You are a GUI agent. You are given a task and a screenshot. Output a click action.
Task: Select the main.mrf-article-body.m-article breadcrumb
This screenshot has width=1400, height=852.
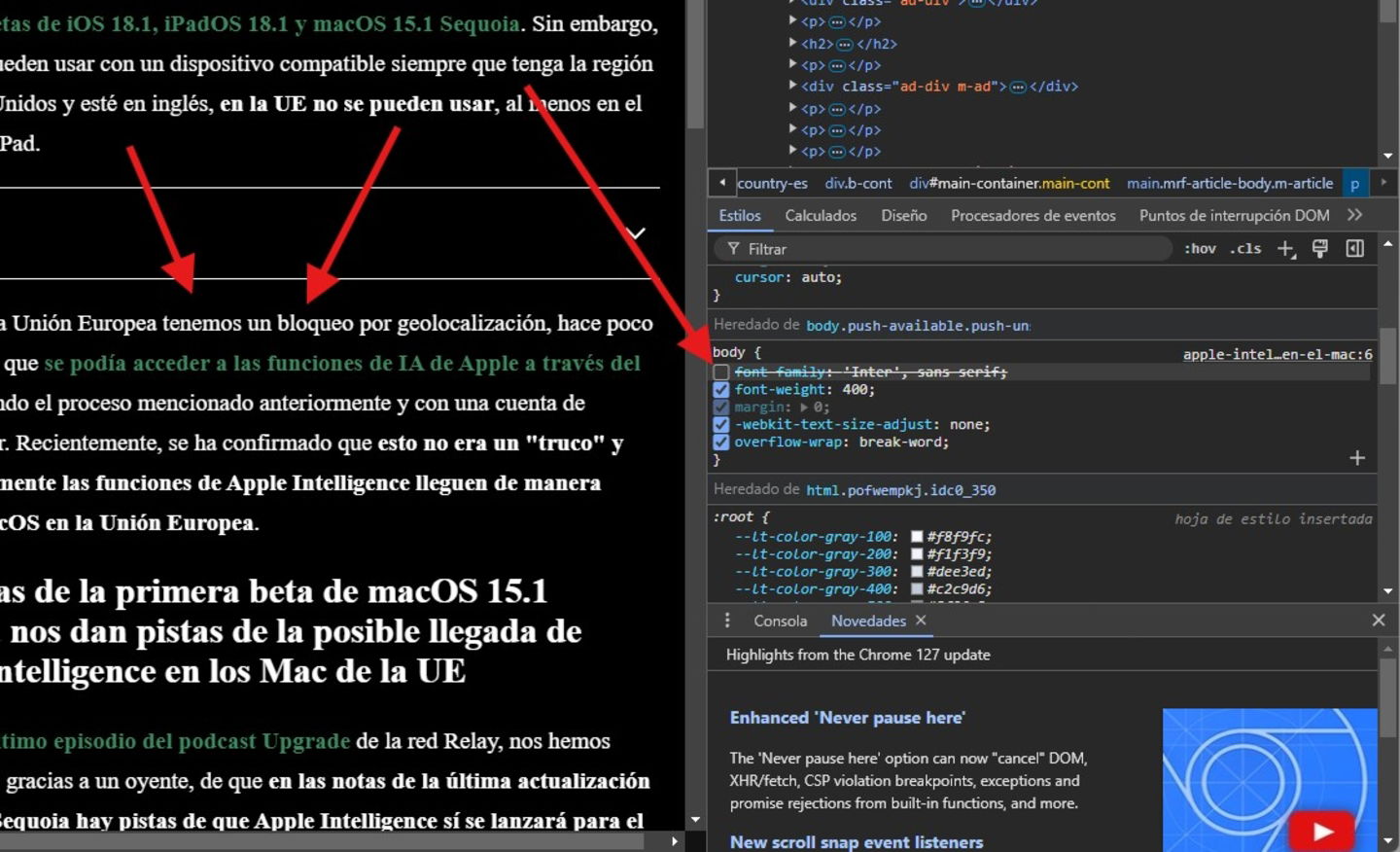click(x=1230, y=183)
